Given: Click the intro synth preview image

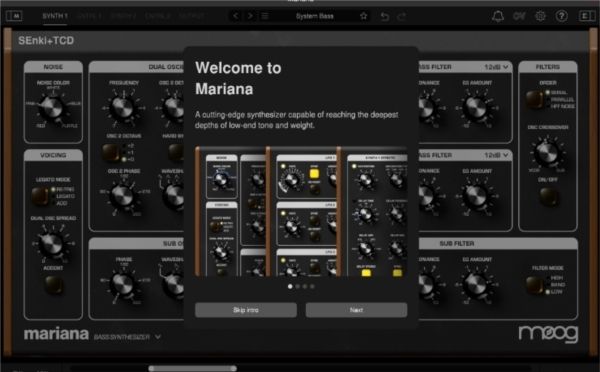Looking at the screenshot, I should [x=301, y=211].
